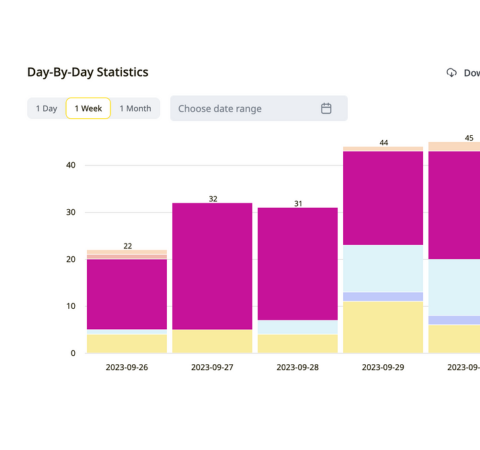Click the bar total label 44
Image resolution: width=480 pixels, height=450 pixels.
[x=384, y=143]
